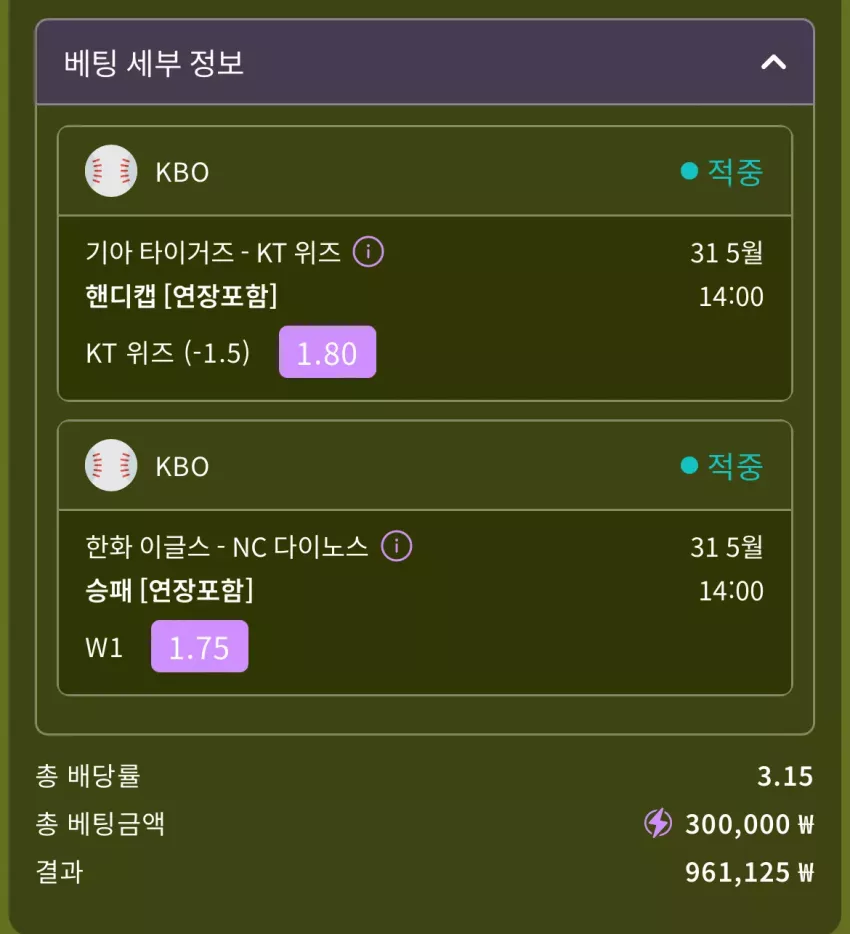Select the 1.75 odds badge
The width and height of the screenshot is (850, 934).
[x=200, y=646]
